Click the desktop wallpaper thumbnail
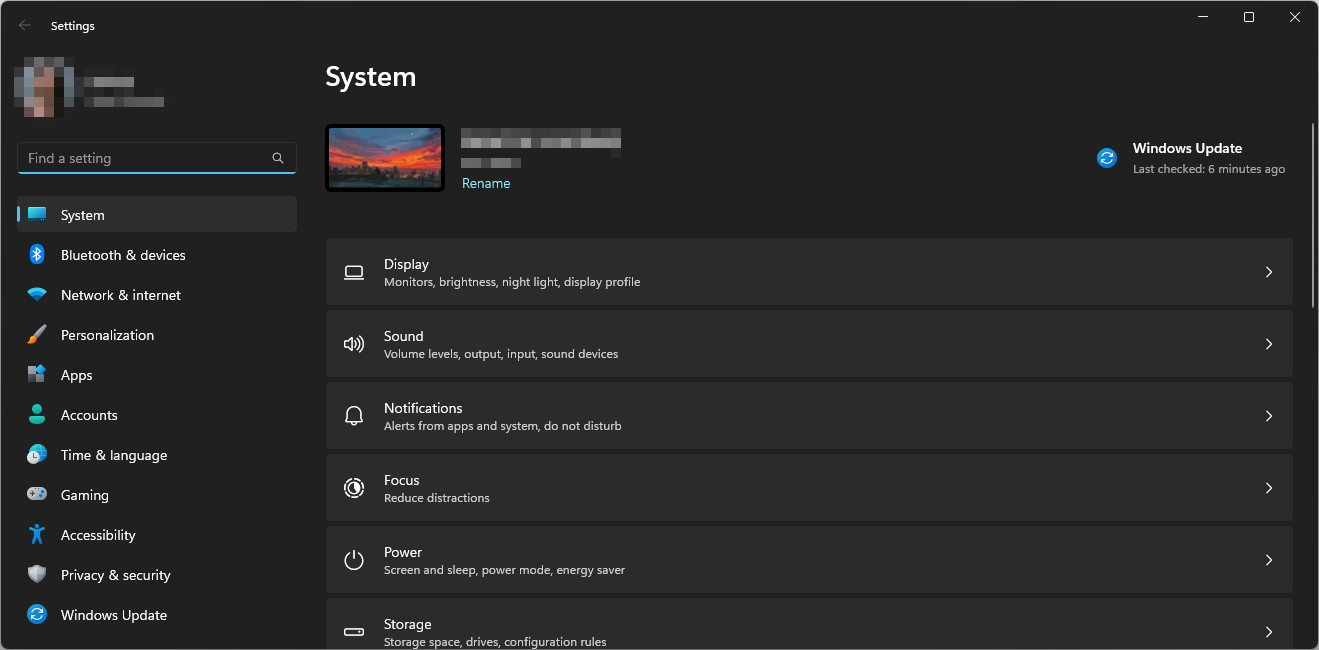The image size is (1319, 650). pyautogui.click(x=385, y=158)
